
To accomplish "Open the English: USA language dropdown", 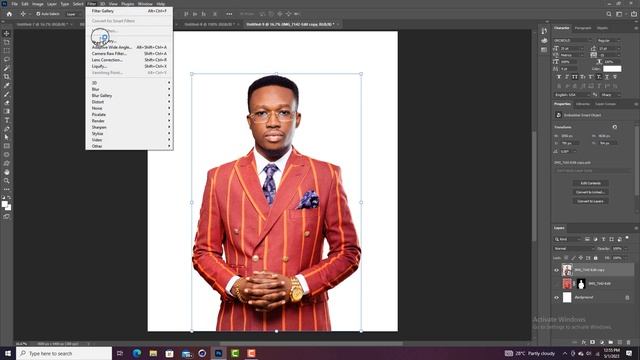I will click(571, 95).
